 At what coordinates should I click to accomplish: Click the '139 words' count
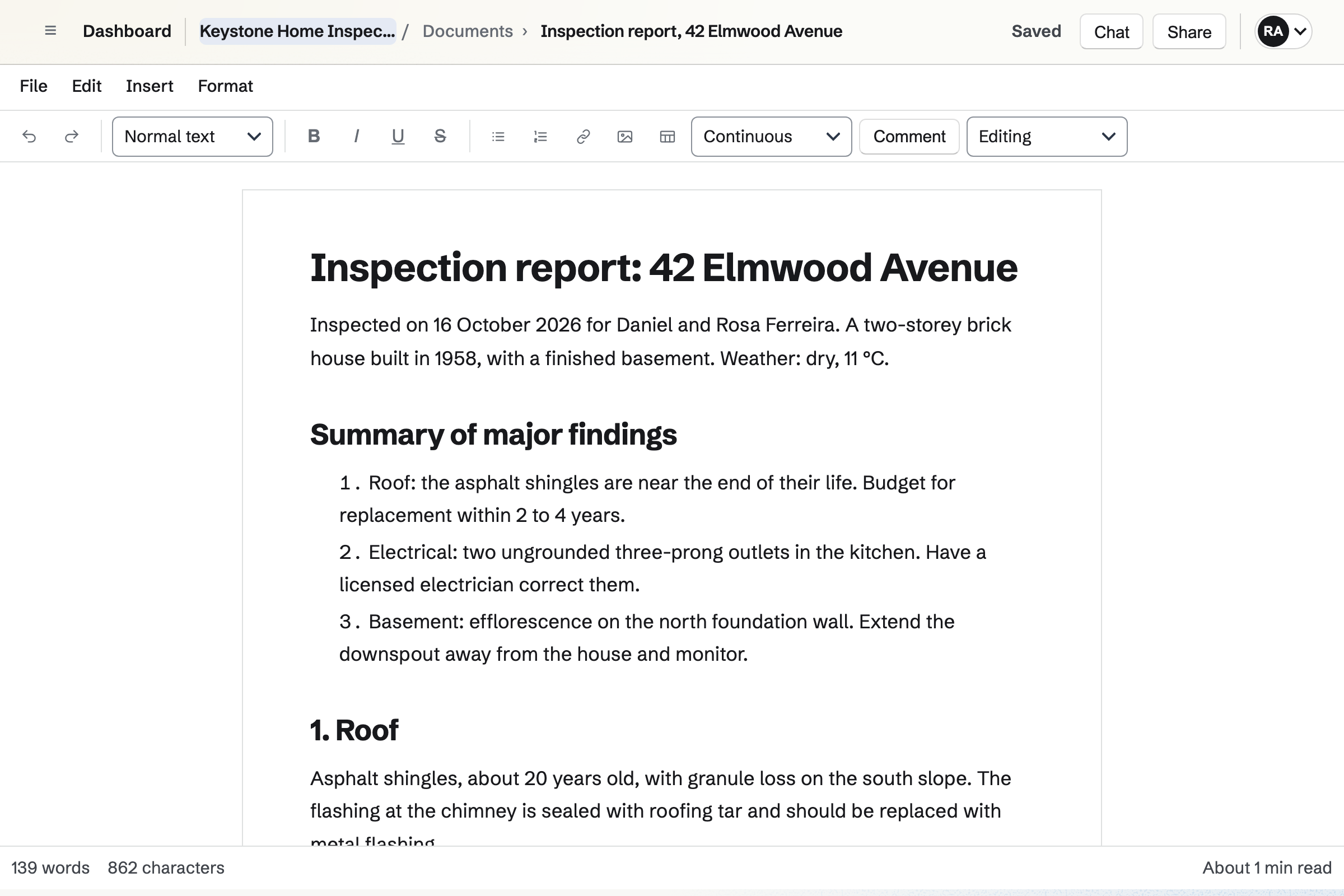coord(50,867)
